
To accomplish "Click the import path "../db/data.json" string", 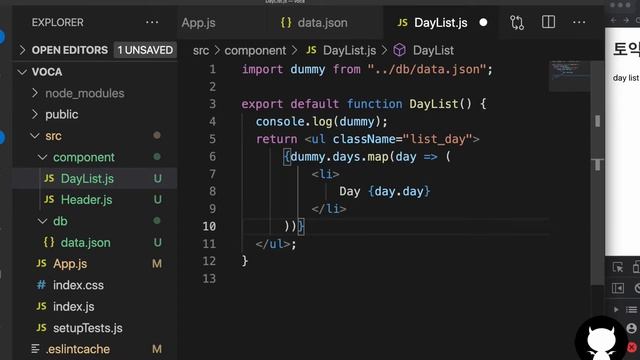I will pos(427,69).
